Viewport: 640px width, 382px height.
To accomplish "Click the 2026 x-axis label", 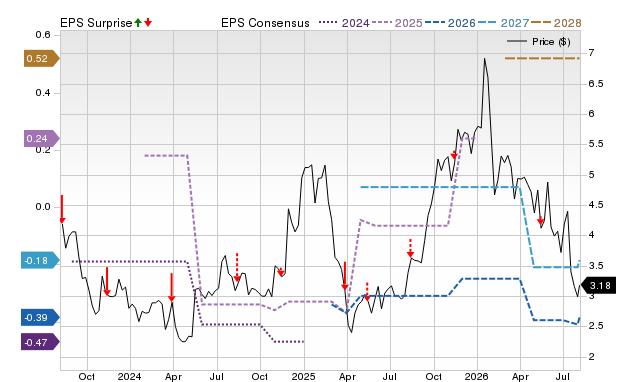I will coord(477,376).
